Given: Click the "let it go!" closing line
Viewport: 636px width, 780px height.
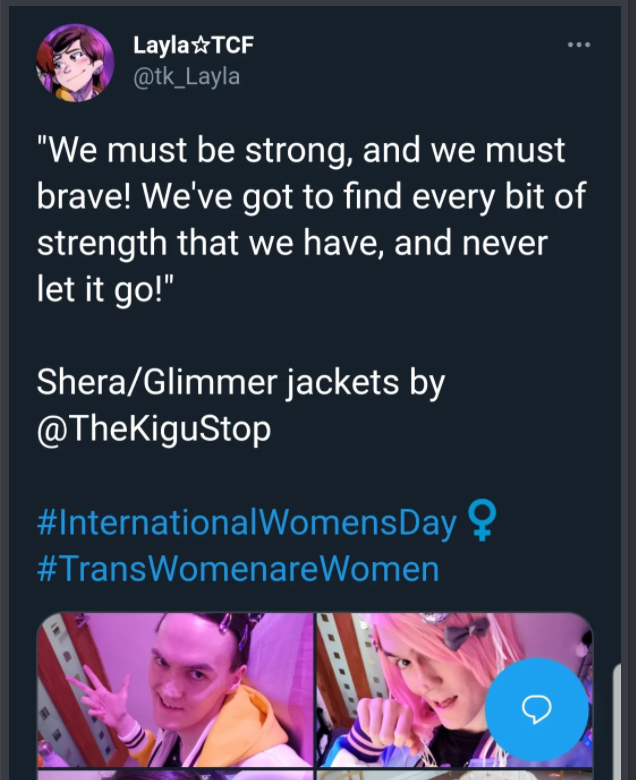Looking at the screenshot, I should click(105, 289).
